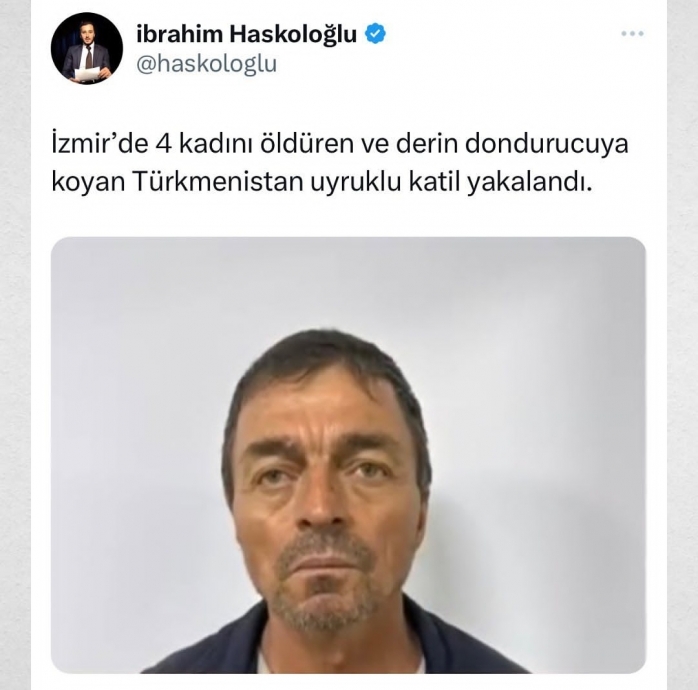Click the word "dondurucuya" in the tweet
The height and width of the screenshot is (690, 698).
tap(547, 144)
